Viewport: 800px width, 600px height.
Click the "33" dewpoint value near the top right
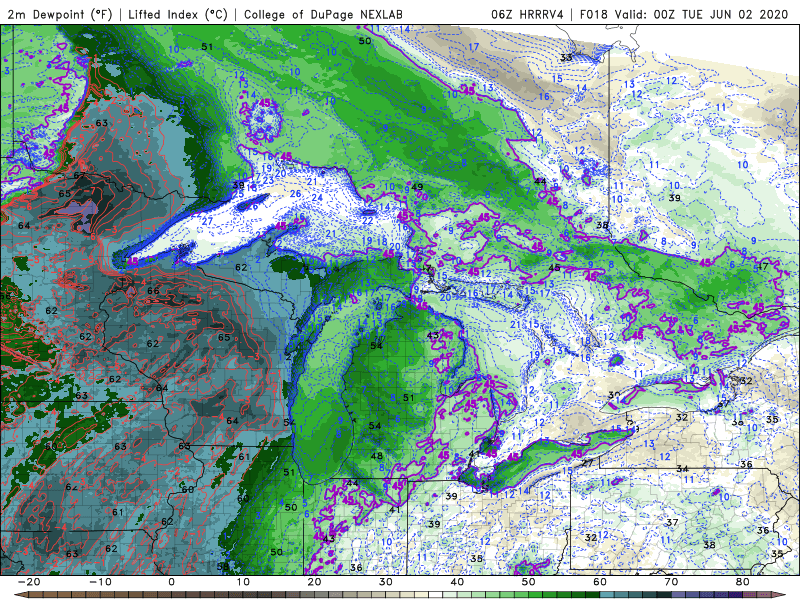click(x=566, y=57)
